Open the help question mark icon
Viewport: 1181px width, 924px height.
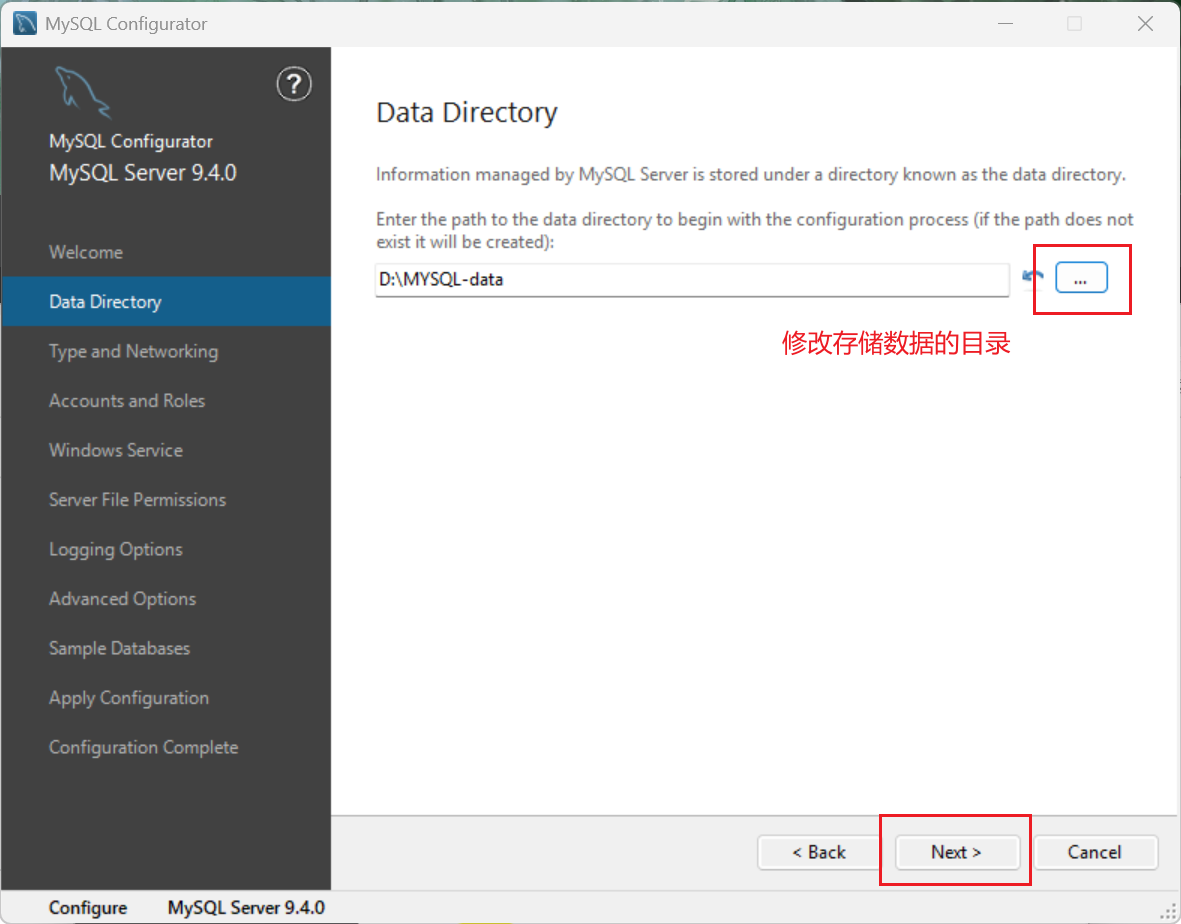(x=294, y=84)
